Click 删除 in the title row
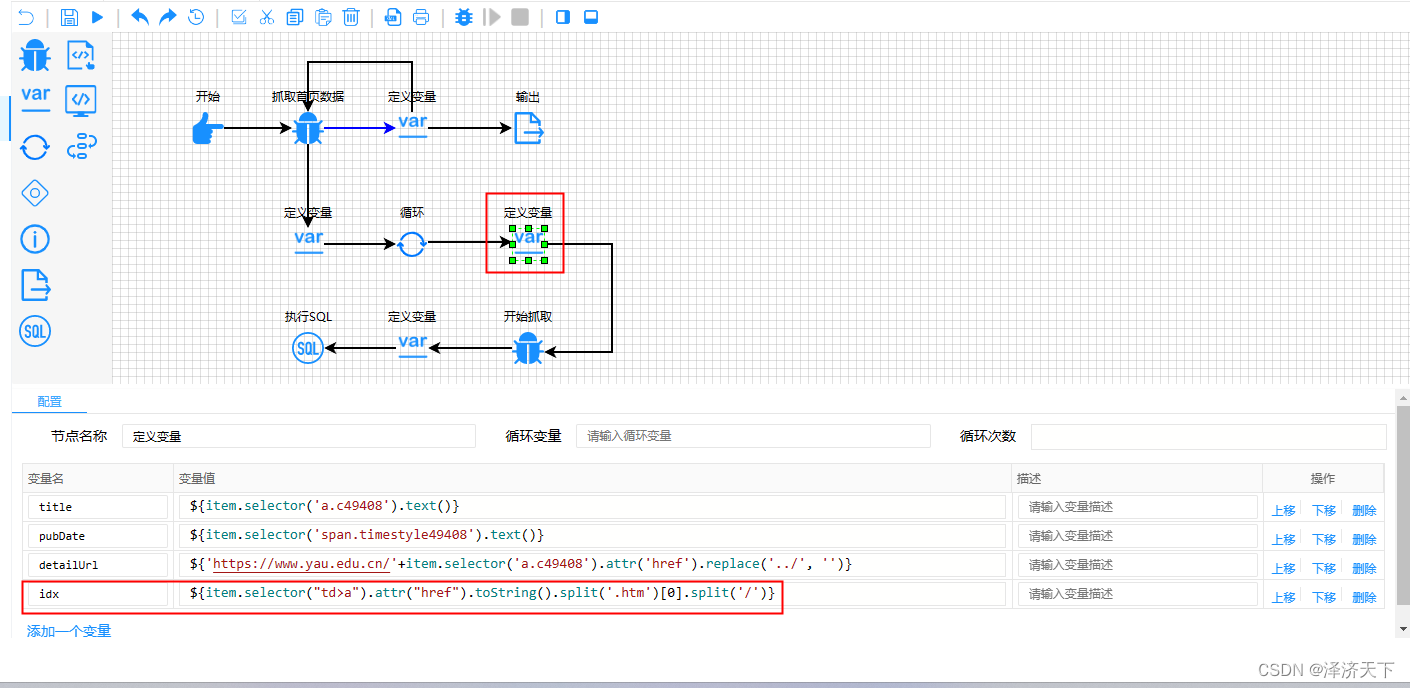The image size is (1410, 688). point(1364,510)
